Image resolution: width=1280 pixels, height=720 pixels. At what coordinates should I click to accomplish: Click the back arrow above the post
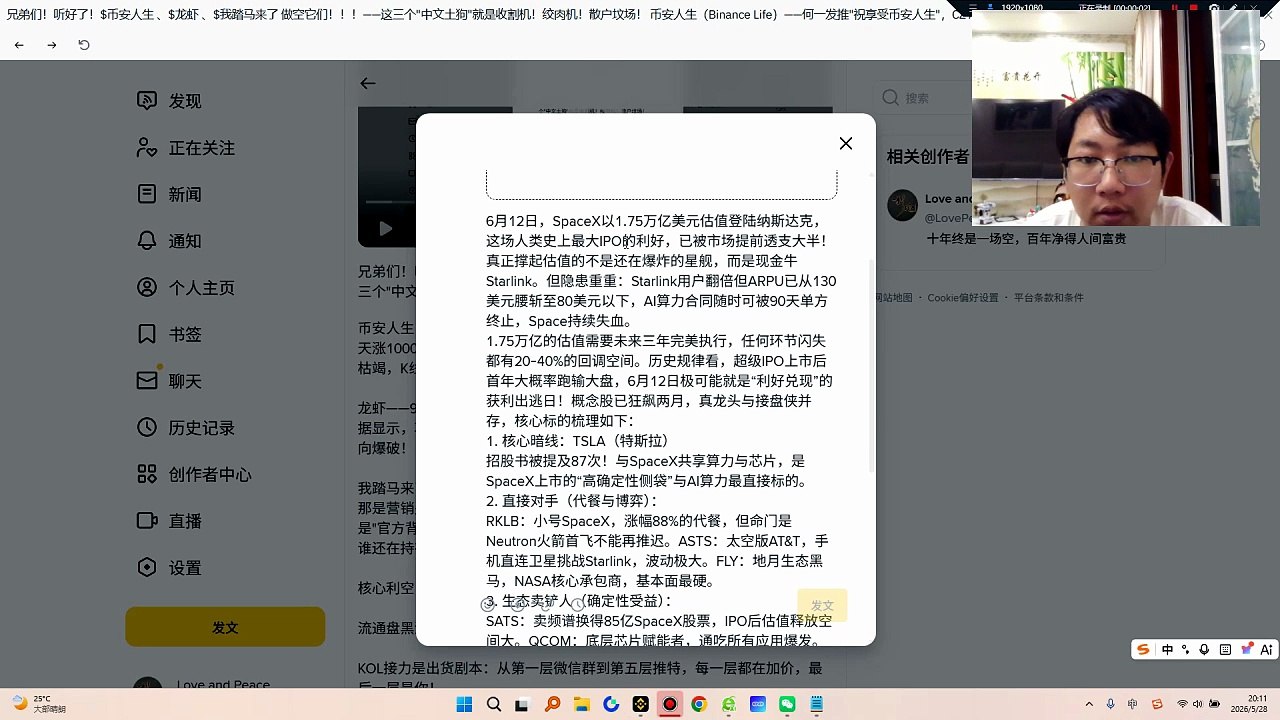[x=368, y=84]
